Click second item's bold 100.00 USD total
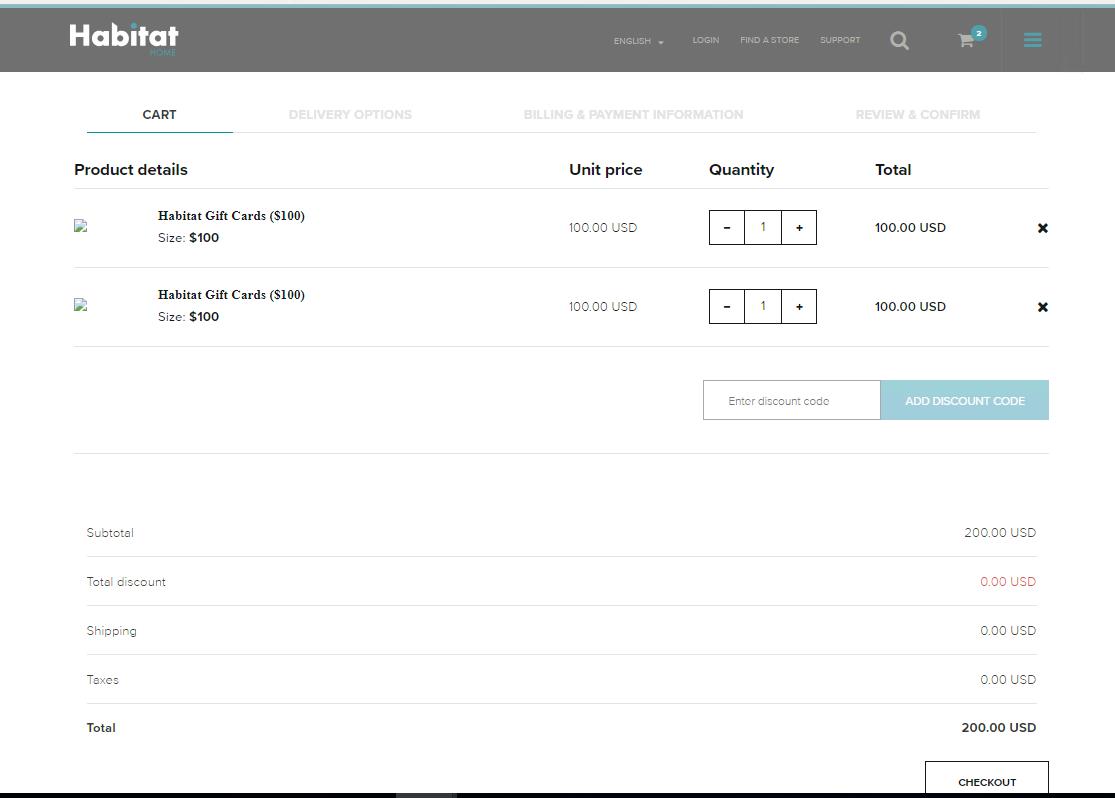Viewport: 1115px width, 798px height. (x=910, y=307)
